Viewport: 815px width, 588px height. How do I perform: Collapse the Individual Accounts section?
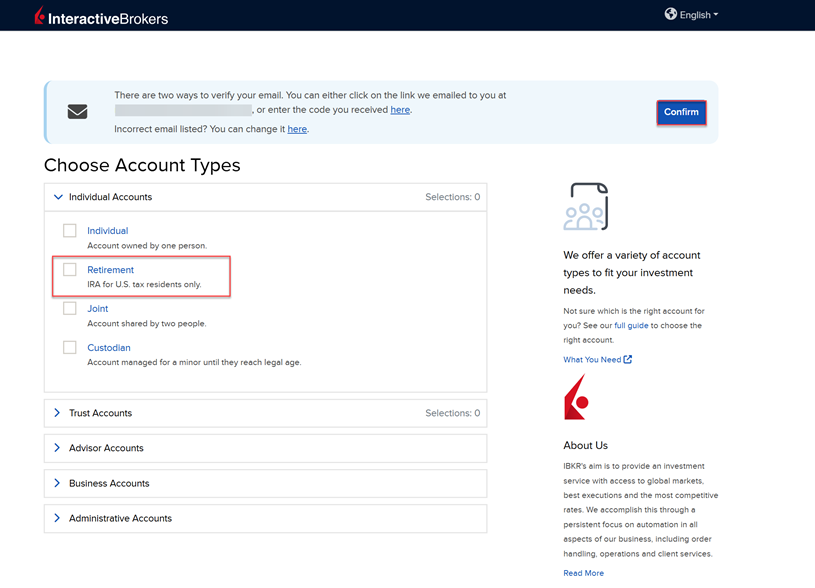click(x=58, y=197)
